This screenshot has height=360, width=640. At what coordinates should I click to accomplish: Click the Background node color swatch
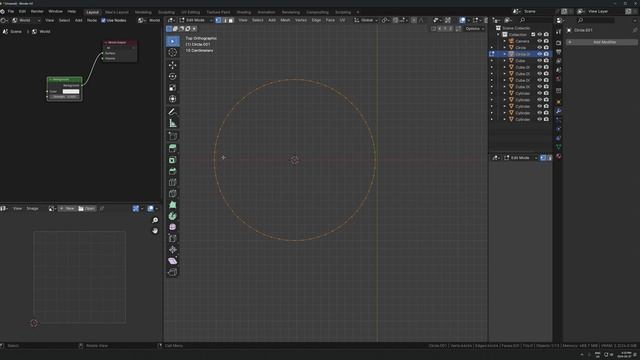coord(71,91)
